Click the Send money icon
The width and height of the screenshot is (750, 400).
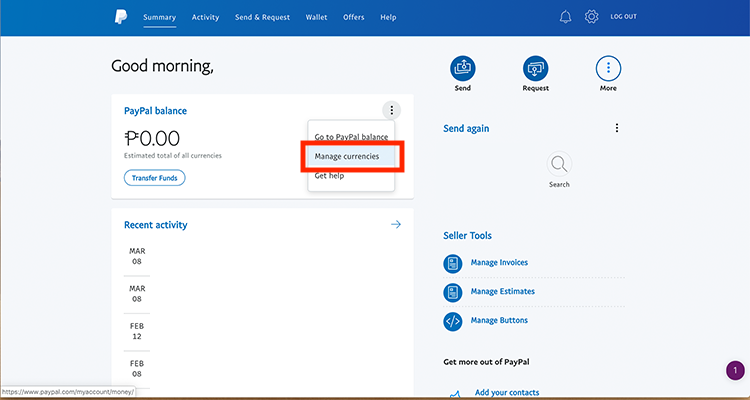pos(463,68)
